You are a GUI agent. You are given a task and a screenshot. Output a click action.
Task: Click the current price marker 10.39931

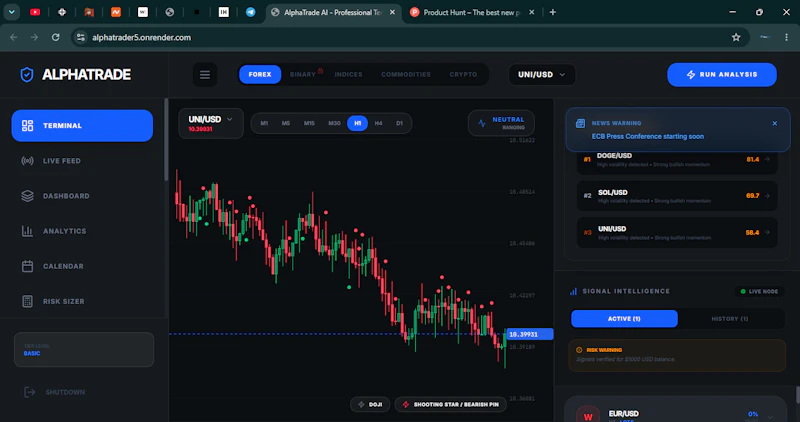[530, 334]
